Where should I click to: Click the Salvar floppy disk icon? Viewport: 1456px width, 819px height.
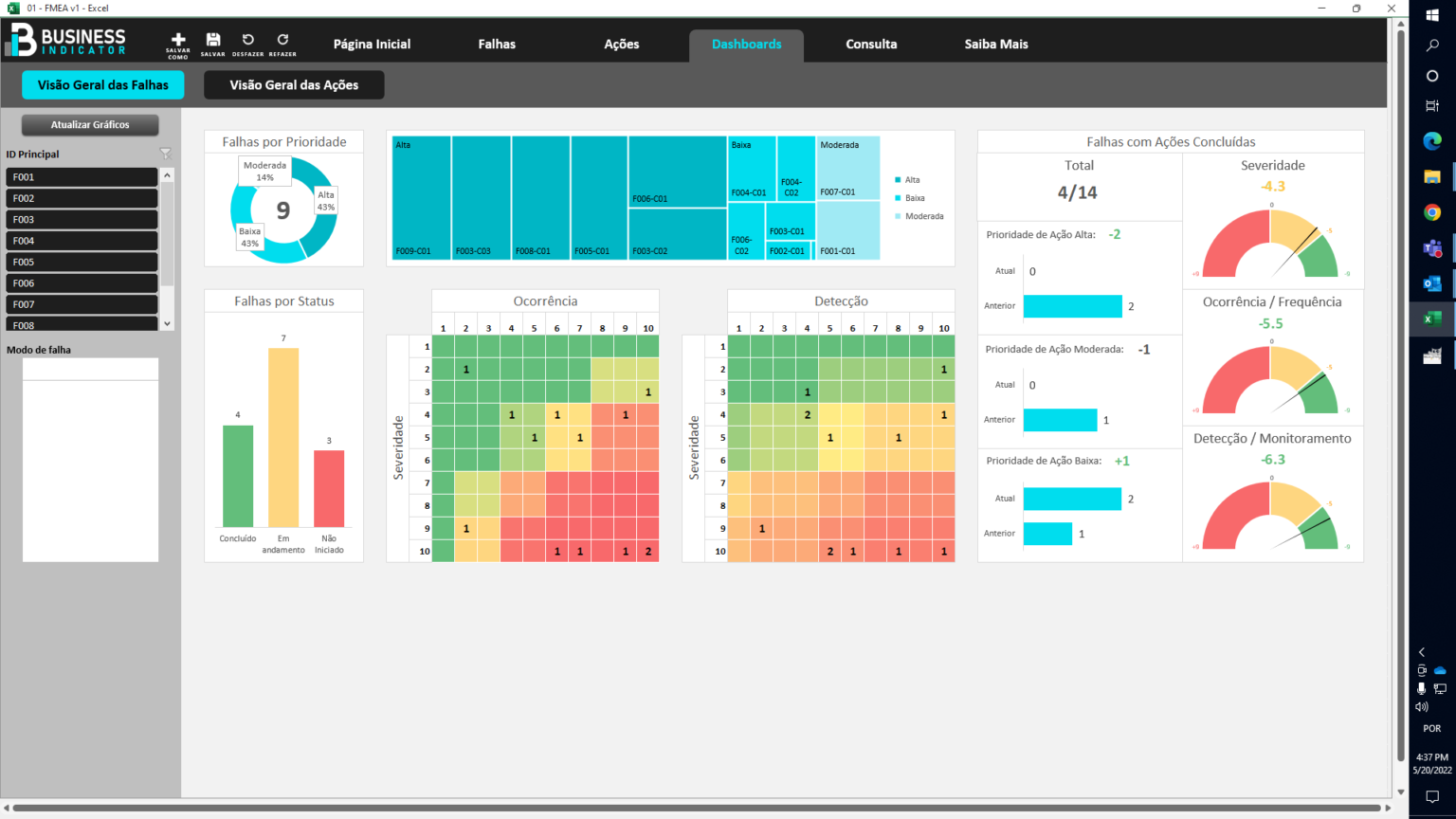pyautogui.click(x=213, y=41)
